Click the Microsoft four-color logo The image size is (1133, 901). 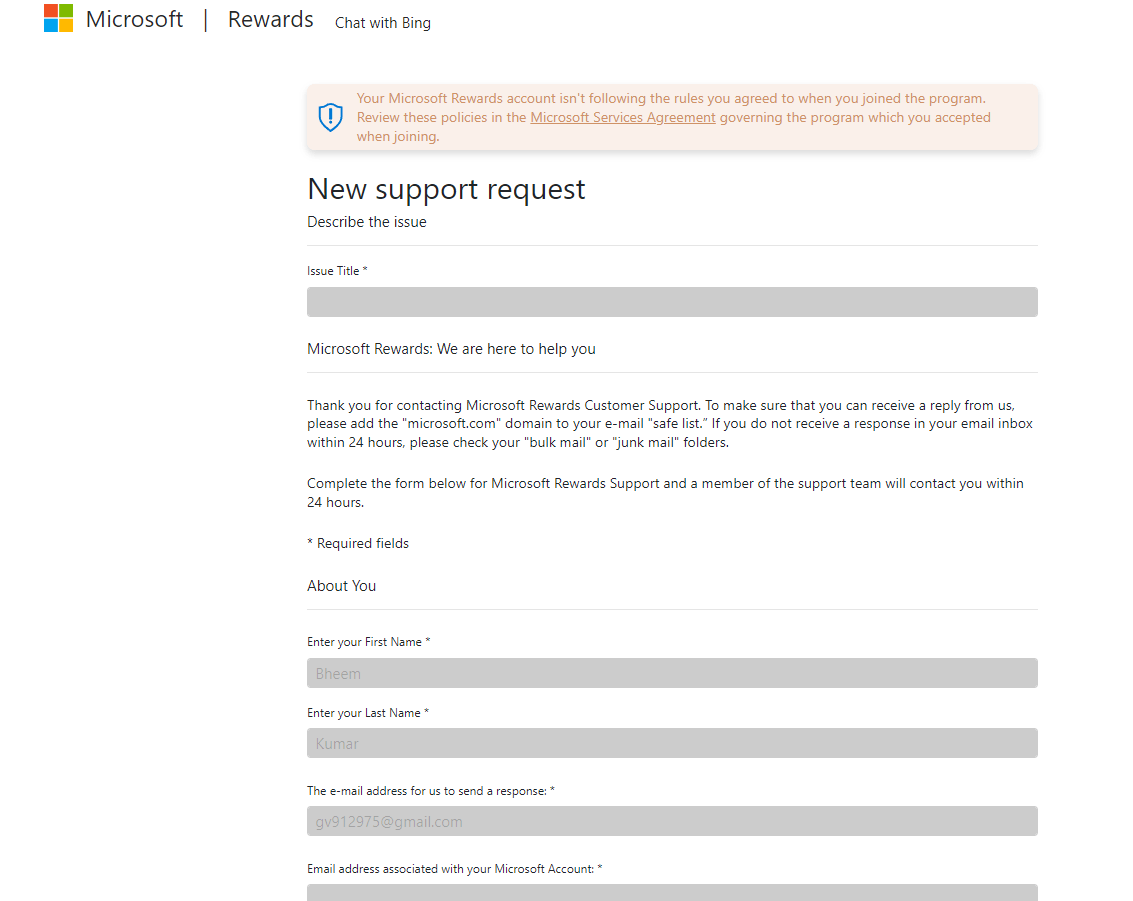point(58,18)
